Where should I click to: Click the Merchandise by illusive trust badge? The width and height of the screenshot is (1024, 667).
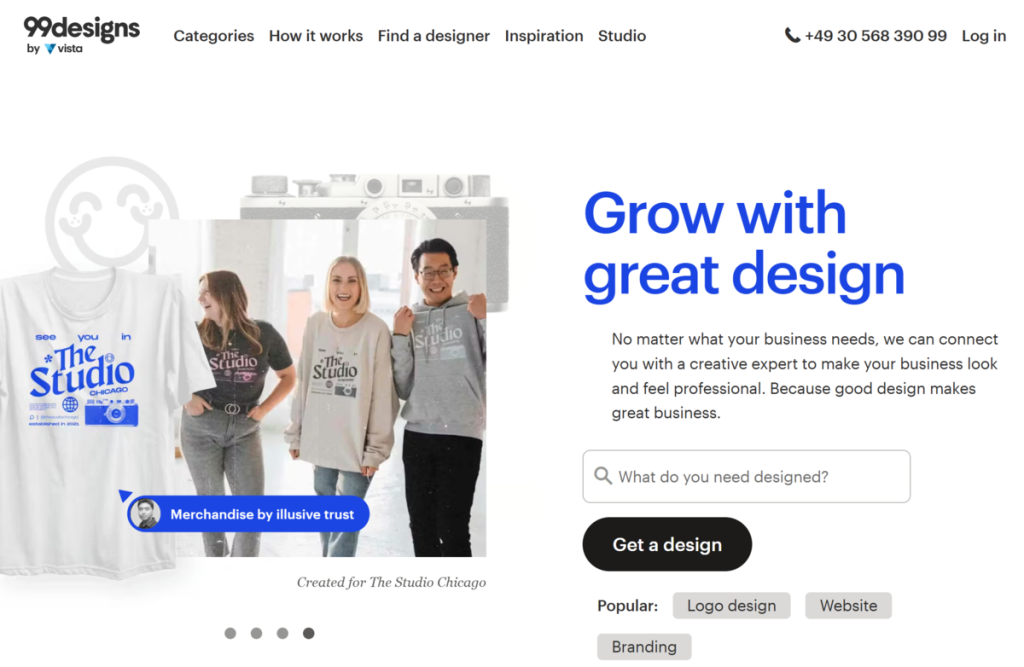coord(262,514)
